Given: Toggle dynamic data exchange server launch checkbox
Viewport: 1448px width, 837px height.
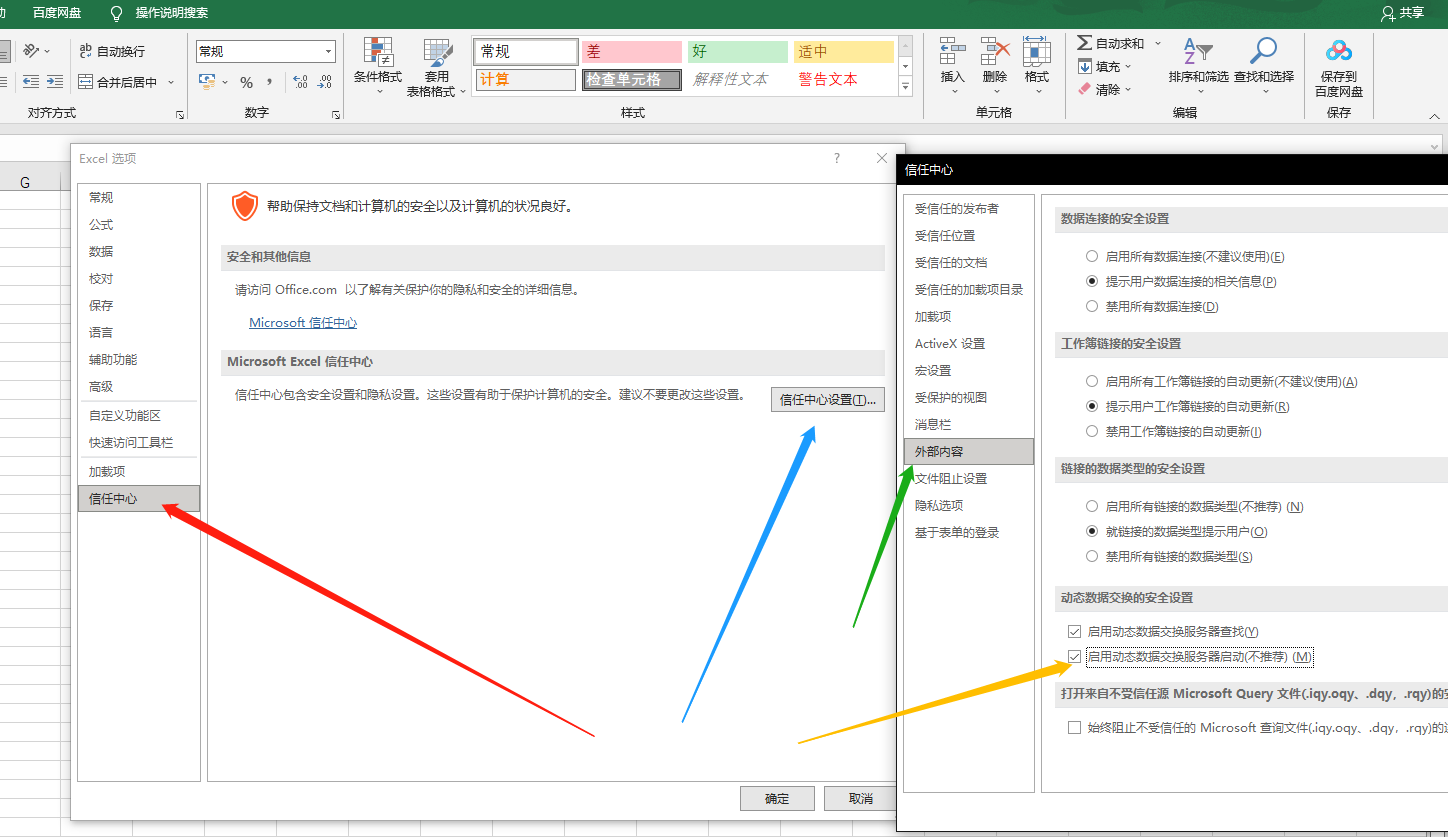Looking at the screenshot, I should [1075, 657].
